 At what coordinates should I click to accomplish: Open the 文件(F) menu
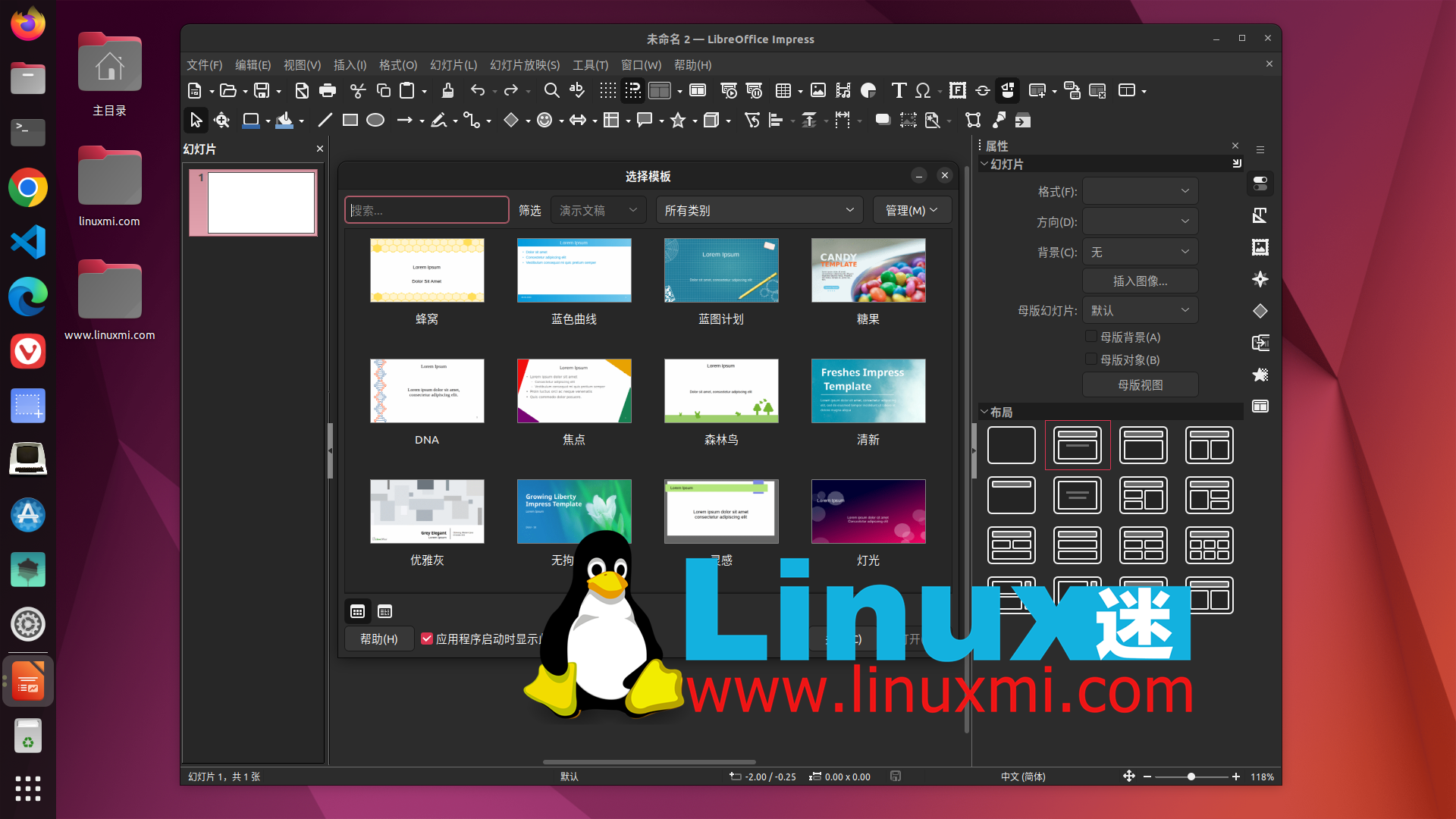(204, 65)
